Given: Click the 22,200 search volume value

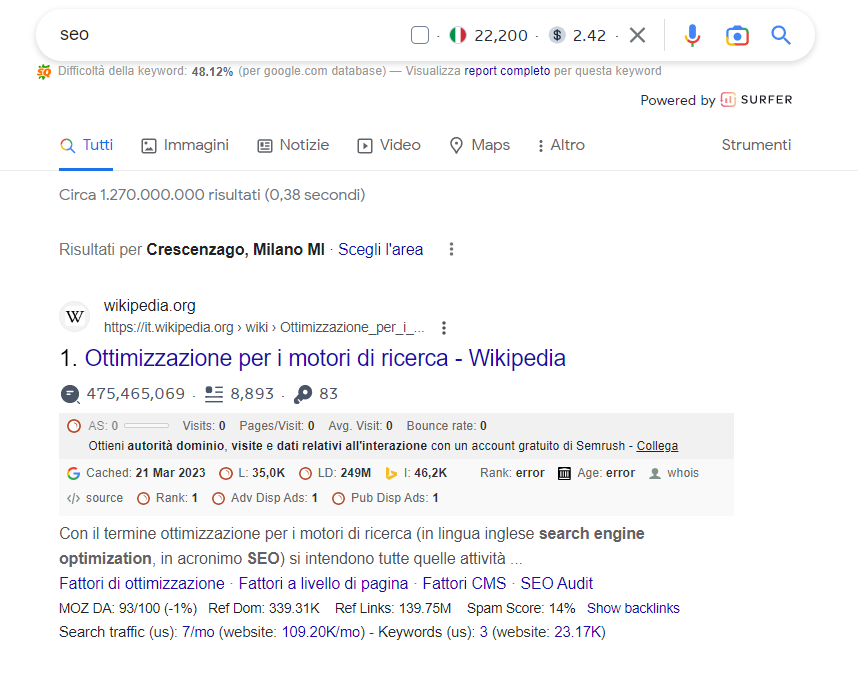Looking at the screenshot, I should [x=501, y=36].
